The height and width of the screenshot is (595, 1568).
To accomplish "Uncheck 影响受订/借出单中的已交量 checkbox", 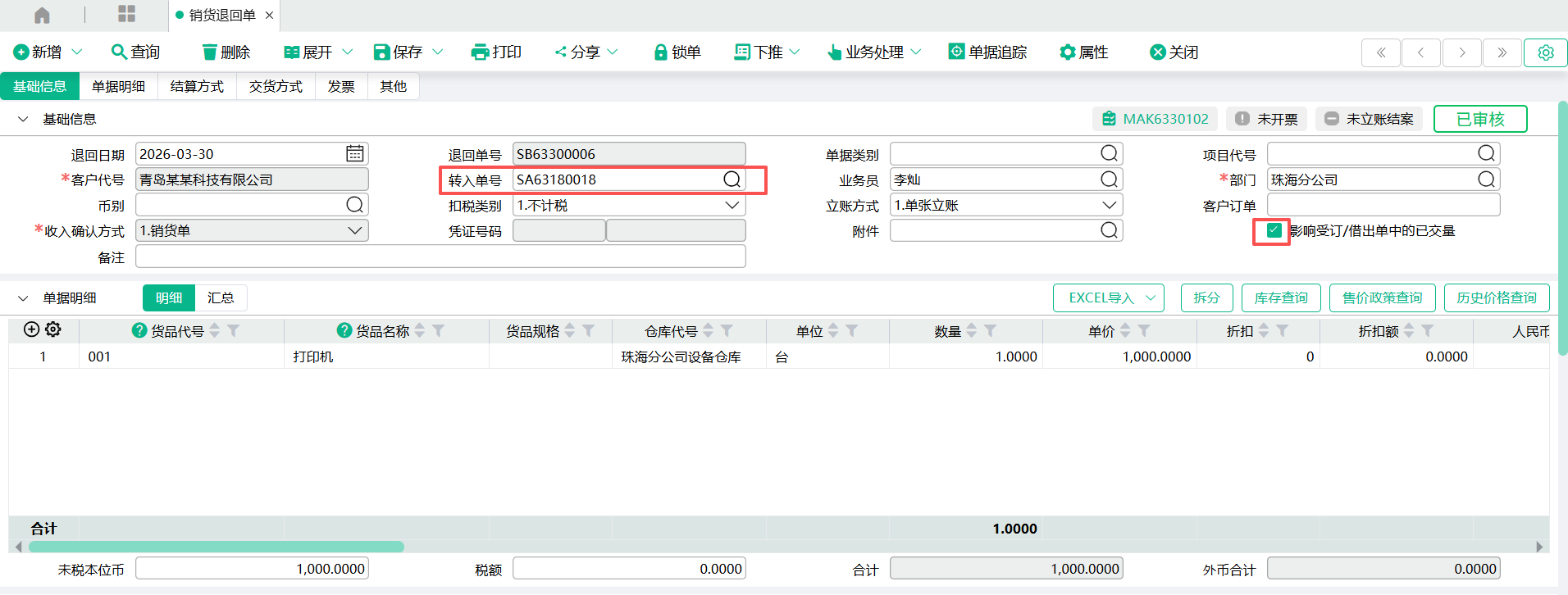I will click(1274, 230).
